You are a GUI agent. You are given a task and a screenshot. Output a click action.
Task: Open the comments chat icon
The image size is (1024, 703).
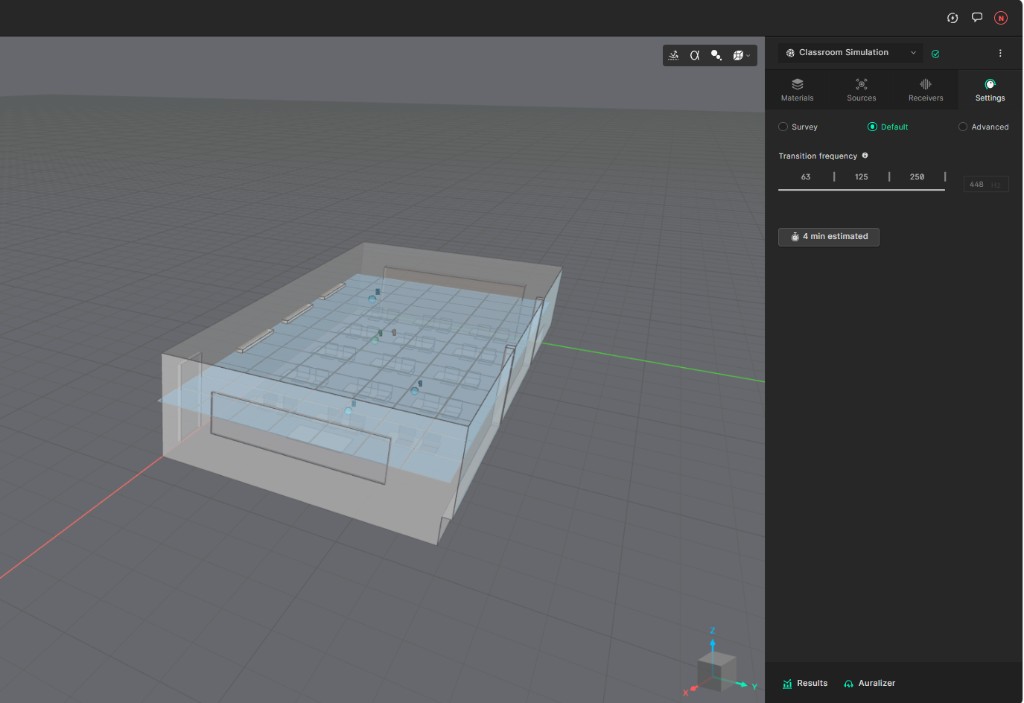click(976, 18)
